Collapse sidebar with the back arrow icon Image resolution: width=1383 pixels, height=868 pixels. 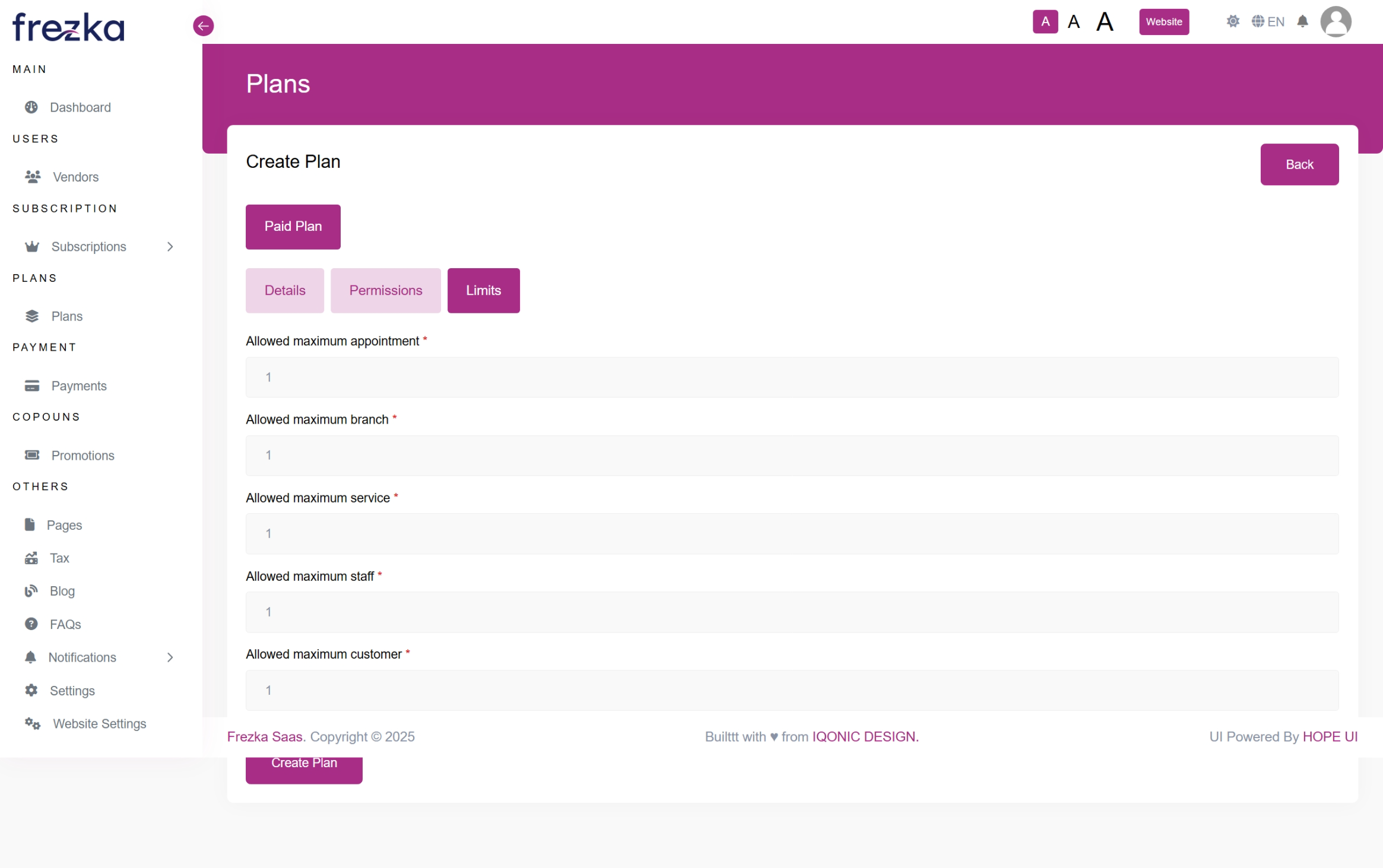point(203,26)
